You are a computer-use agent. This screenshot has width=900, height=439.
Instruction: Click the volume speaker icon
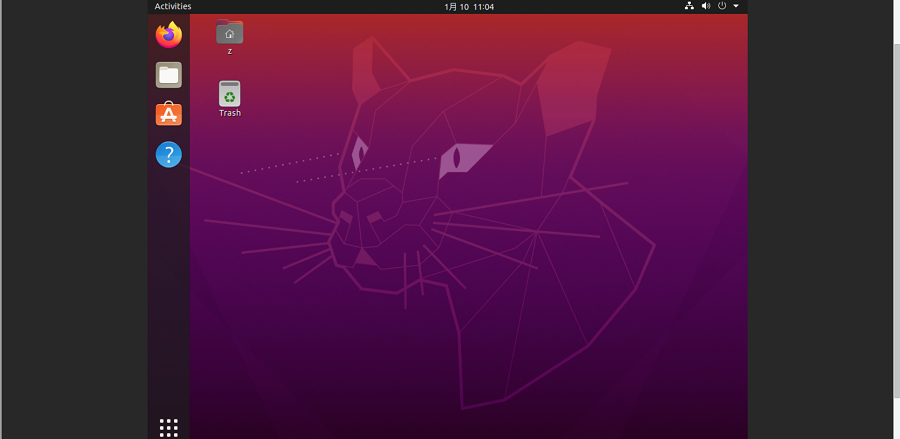click(706, 6)
